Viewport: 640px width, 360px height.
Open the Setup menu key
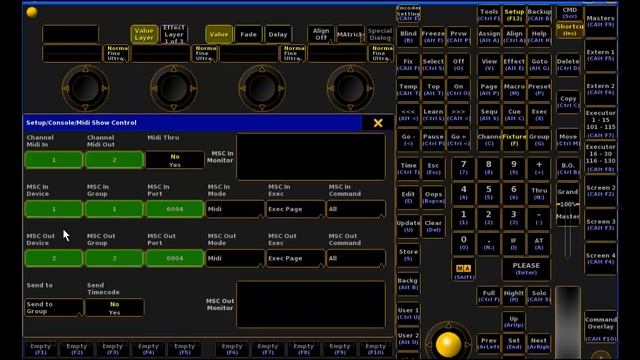(x=514, y=15)
